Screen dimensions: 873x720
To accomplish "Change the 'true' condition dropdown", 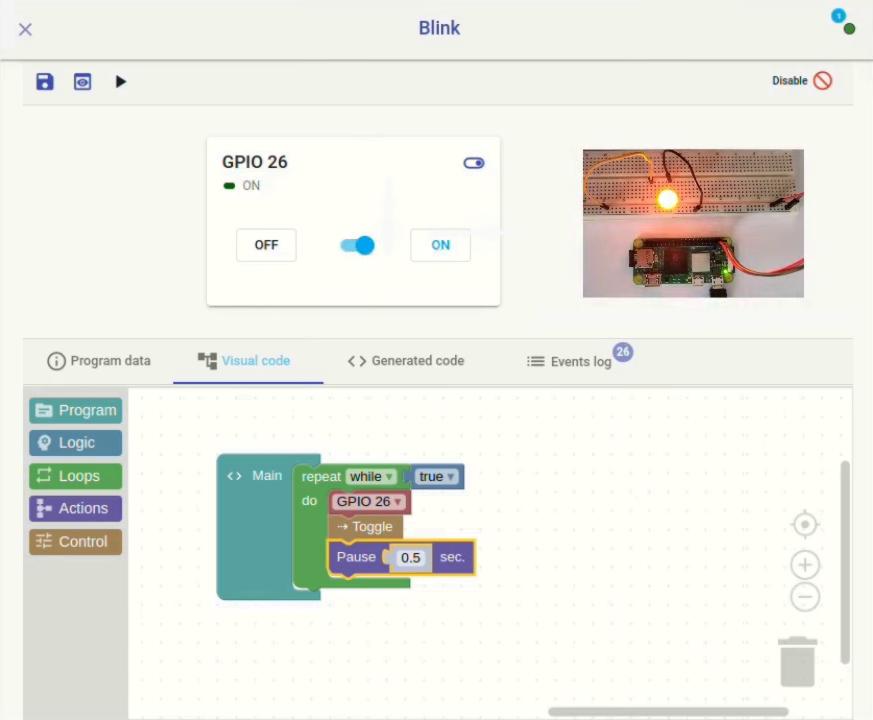I will [x=435, y=477].
